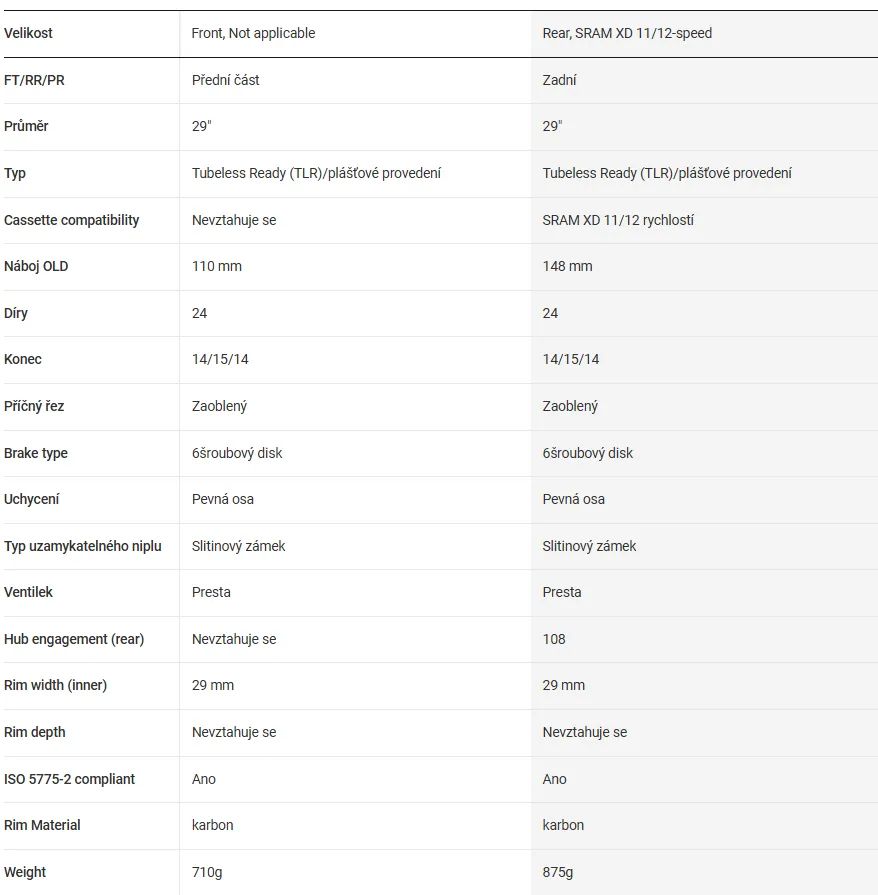Click the Hub engagement (rear) label
Screen dimensions: 878x895
point(74,639)
